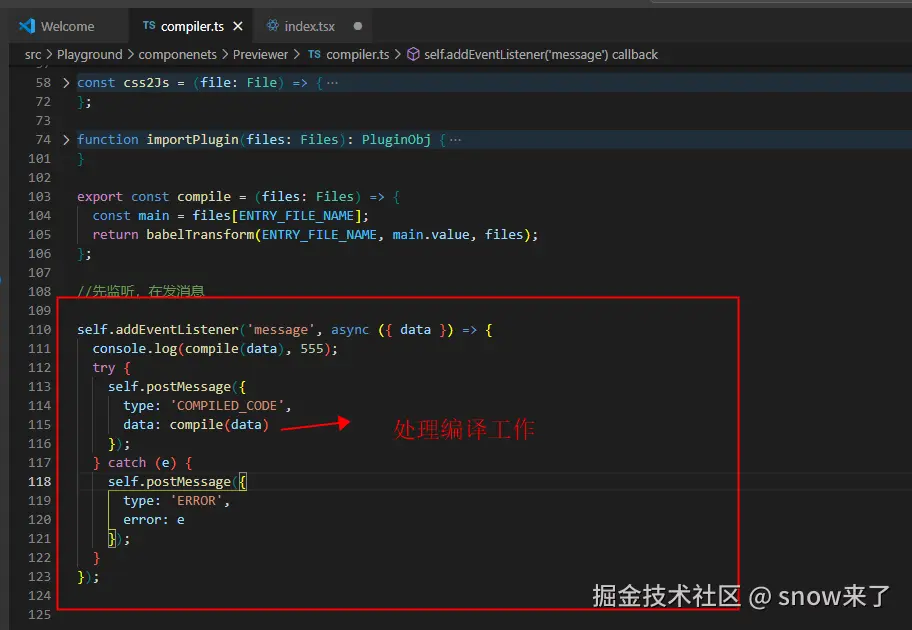
Task: Open the Playground breadcrumb segment
Action: tap(90, 55)
